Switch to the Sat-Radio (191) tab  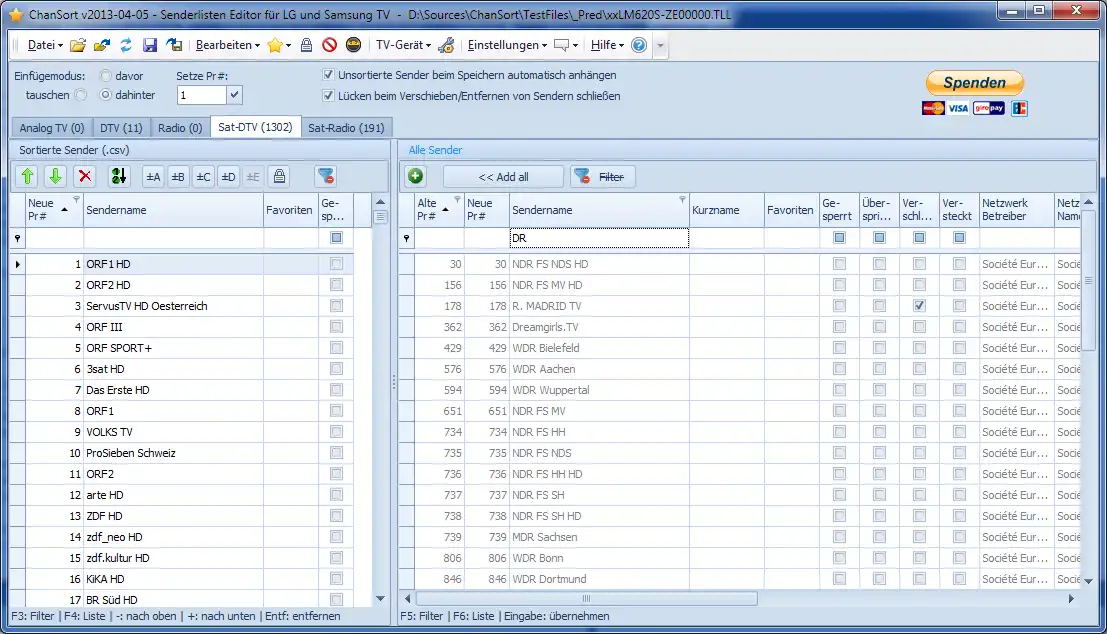pos(346,128)
